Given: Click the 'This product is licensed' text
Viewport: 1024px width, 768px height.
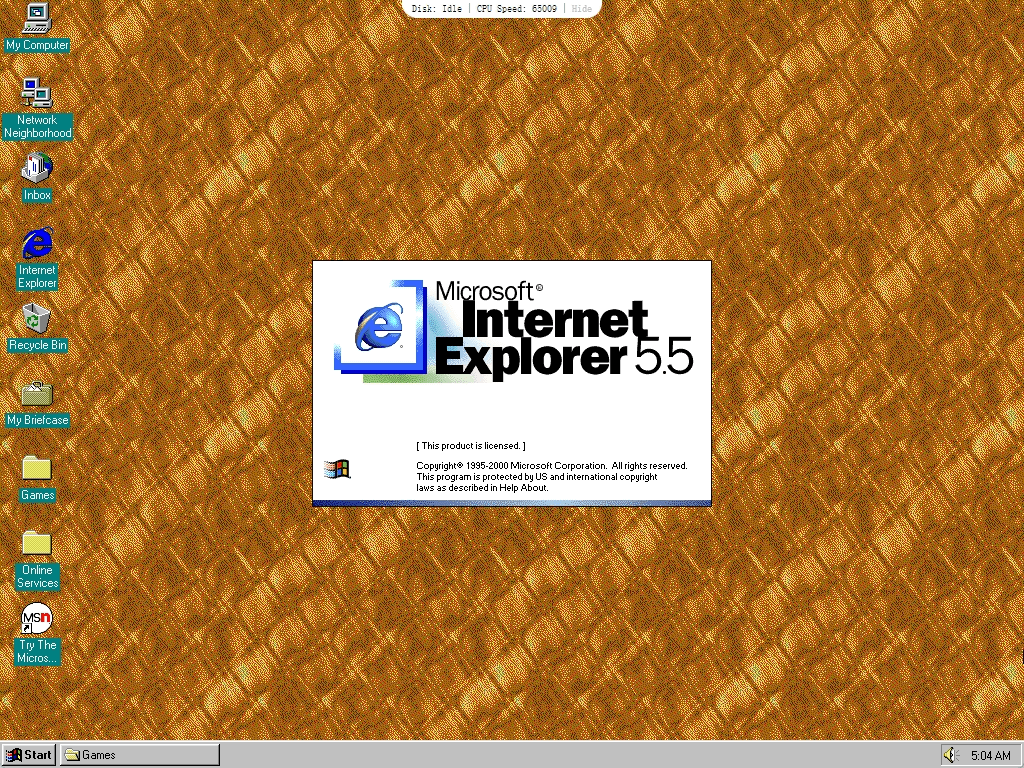Looking at the screenshot, I should coord(470,446).
